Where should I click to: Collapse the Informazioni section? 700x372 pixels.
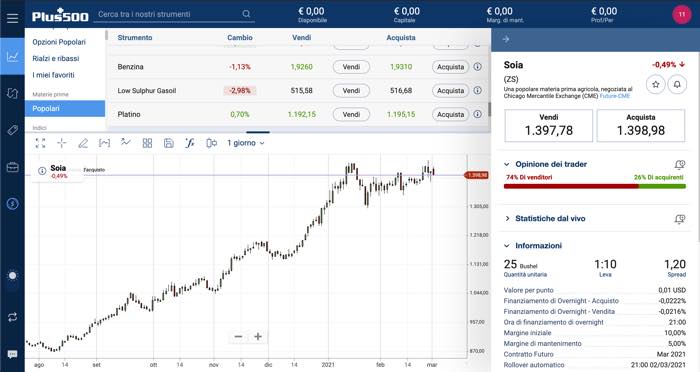point(507,246)
